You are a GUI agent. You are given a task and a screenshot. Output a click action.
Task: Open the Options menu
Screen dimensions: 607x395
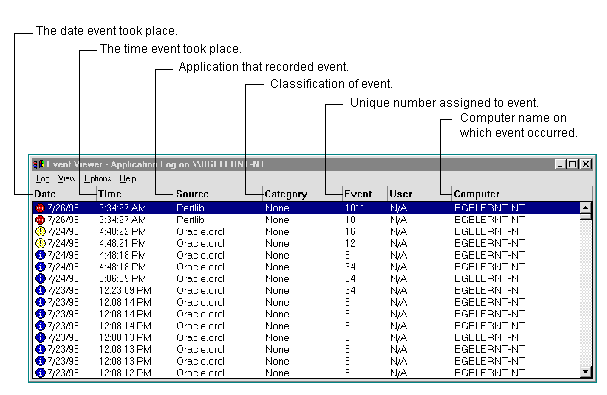(x=97, y=179)
